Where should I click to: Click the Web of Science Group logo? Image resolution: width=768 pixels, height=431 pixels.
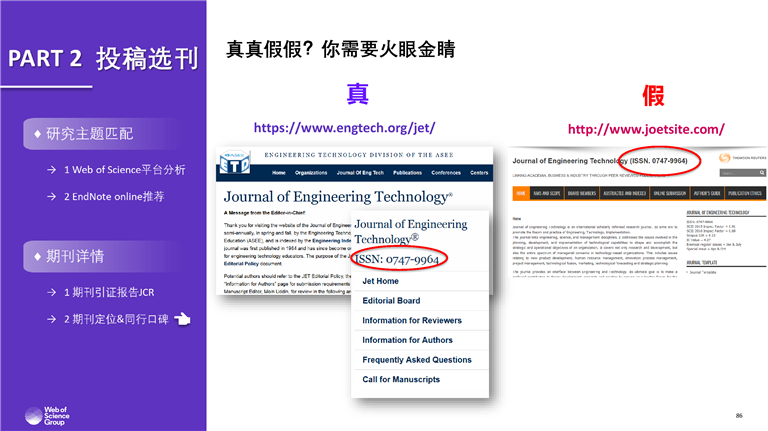pos(48,416)
